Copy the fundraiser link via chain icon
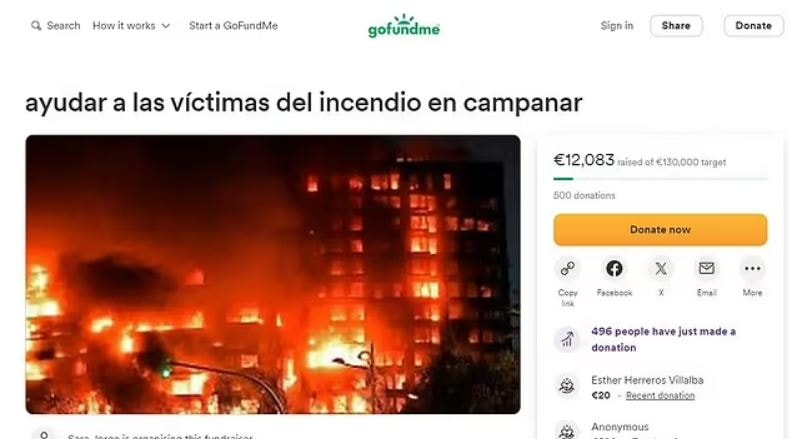Viewport: 789px width, 439px height. tap(568, 268)
